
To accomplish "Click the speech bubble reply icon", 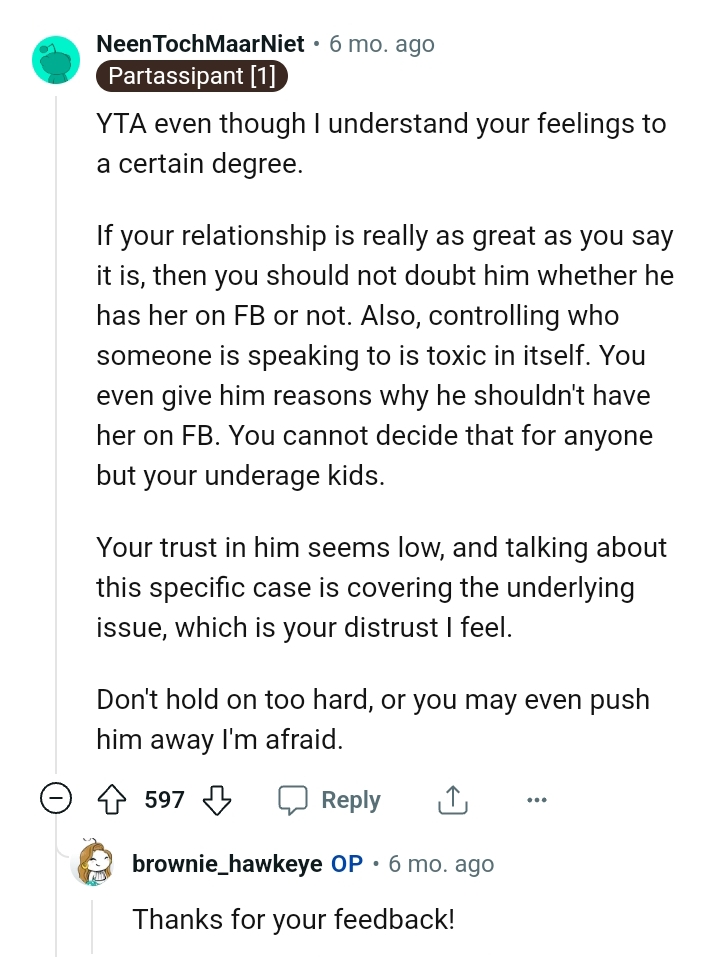I will tap(294, 800).
